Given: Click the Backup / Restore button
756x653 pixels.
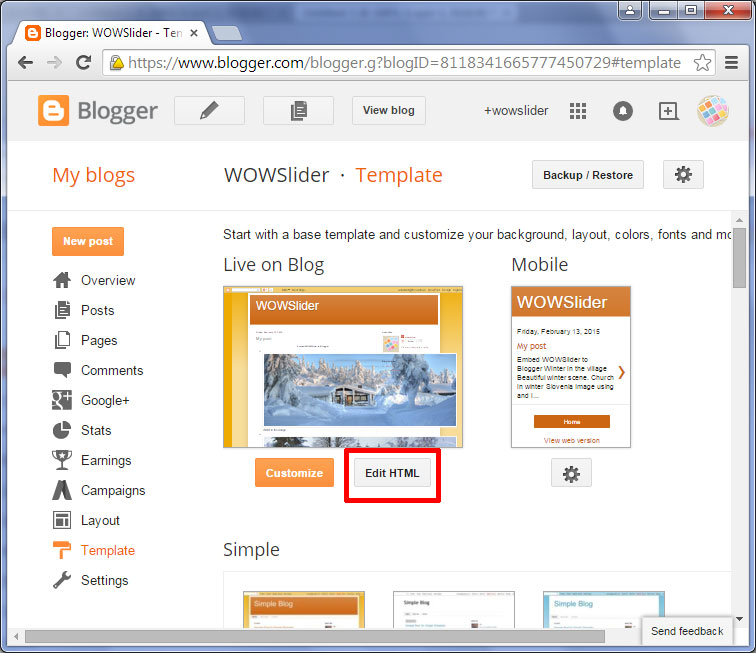Looking at the screenshot, I should pyautogui.click(x=588, y=175).
